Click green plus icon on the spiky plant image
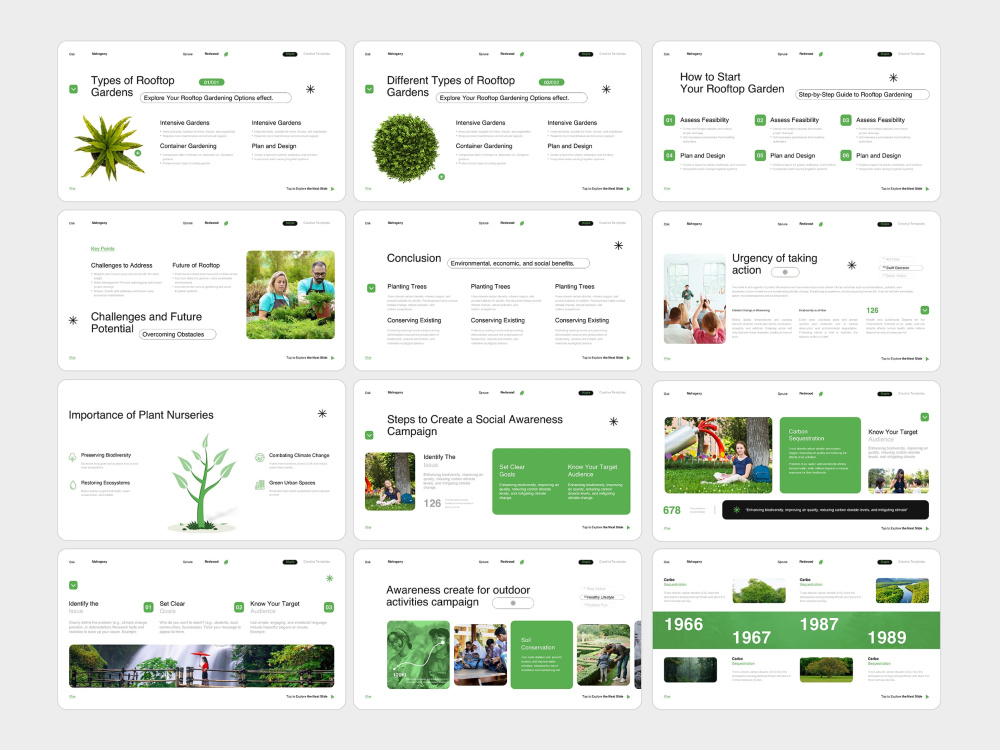This screenshot has width=1000, height=750. coord(137,153)
